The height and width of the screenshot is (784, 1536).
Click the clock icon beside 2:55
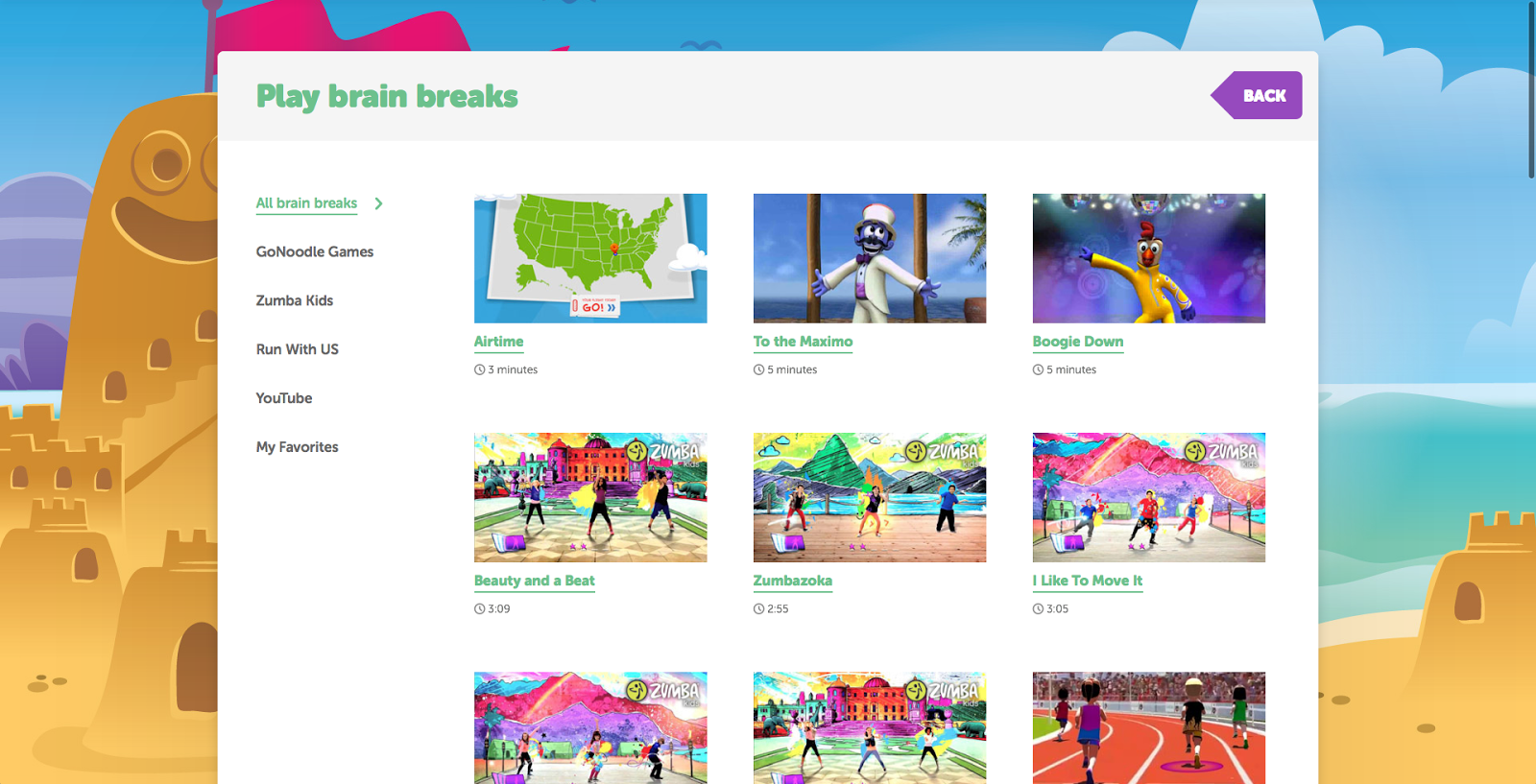[759, 608]
